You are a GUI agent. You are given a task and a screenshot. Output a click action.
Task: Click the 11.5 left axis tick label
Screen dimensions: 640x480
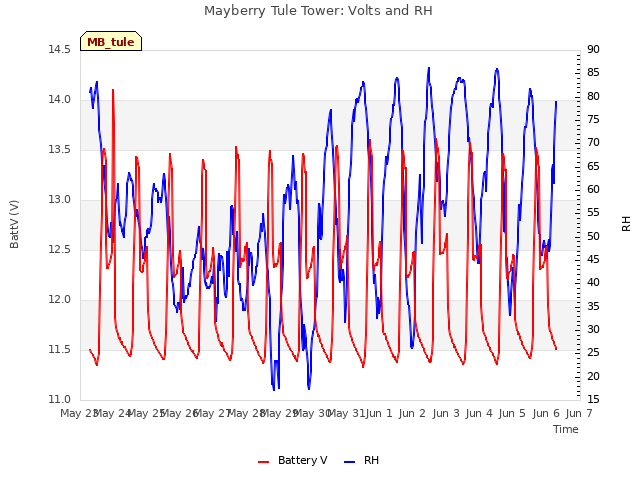pyautogui.click(x=60, y=349)
